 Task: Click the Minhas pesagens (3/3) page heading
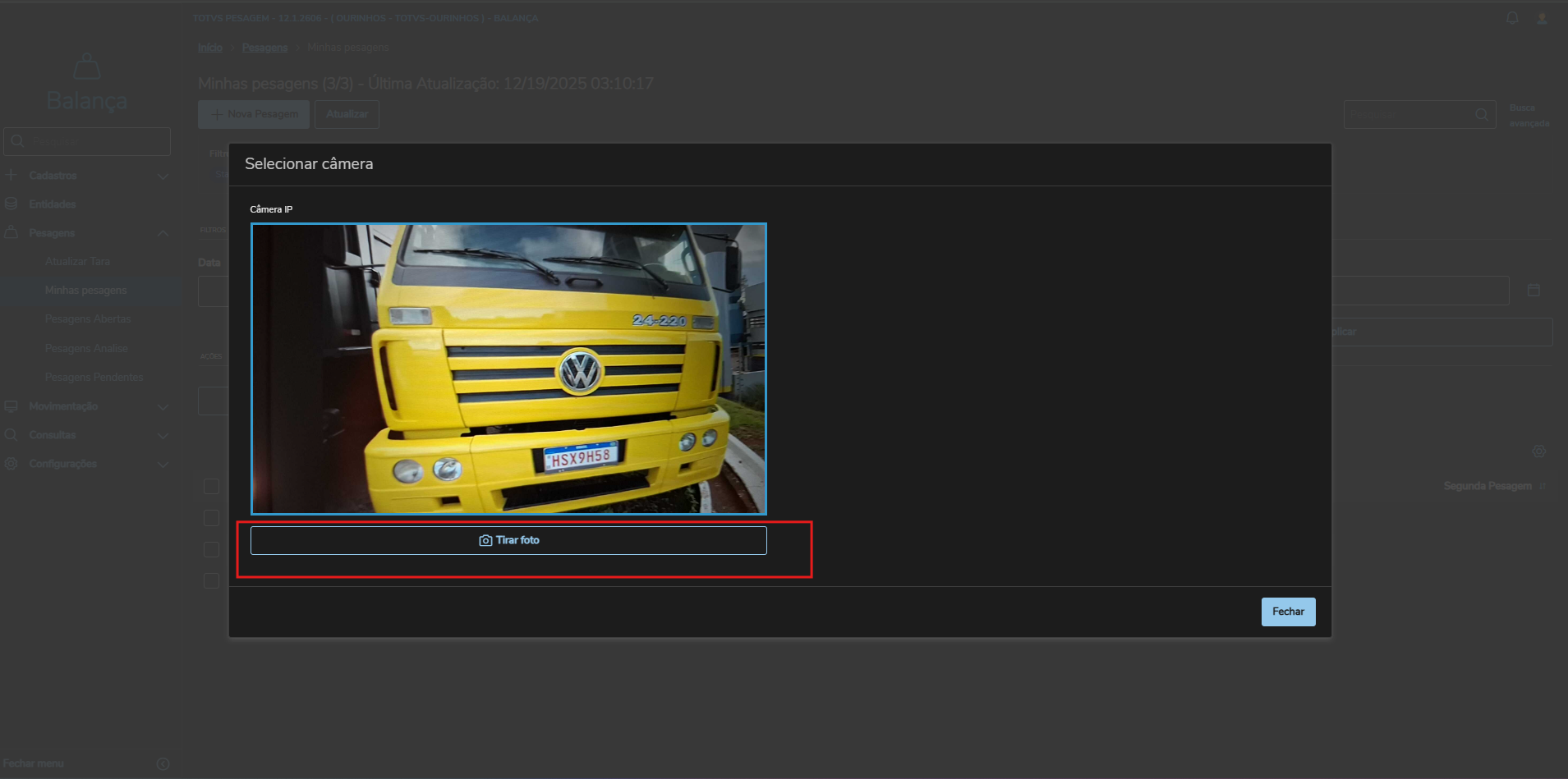[x=425, y=84]
